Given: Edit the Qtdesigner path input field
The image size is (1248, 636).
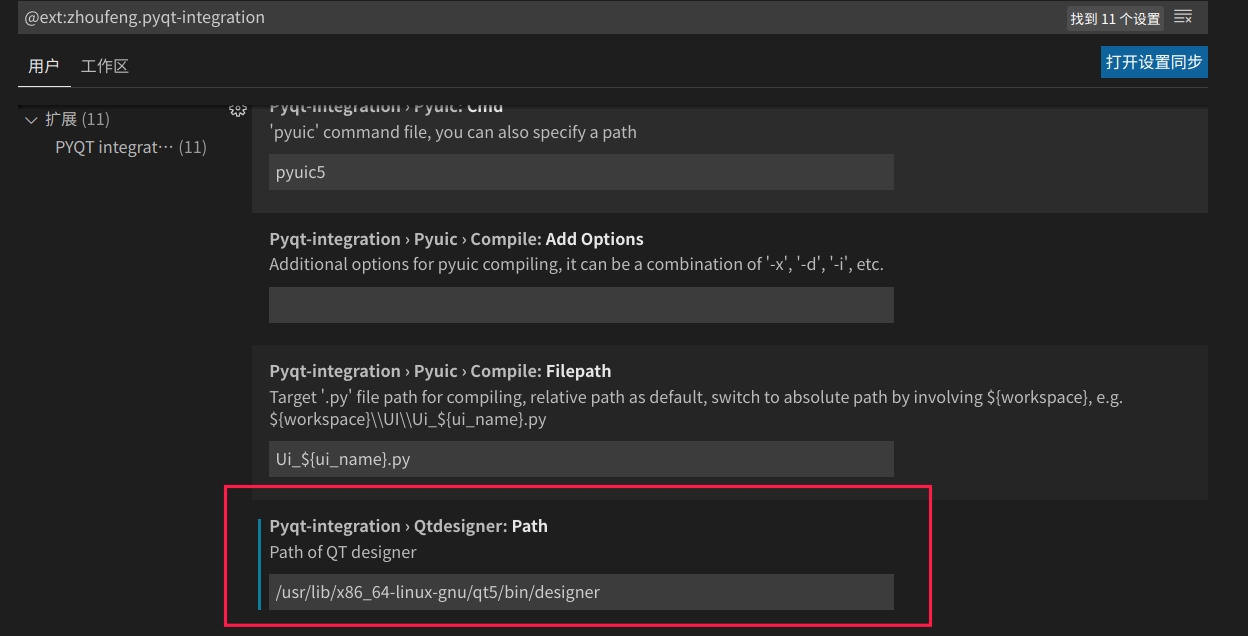Looking at the screenshot, I should [581, 592].
